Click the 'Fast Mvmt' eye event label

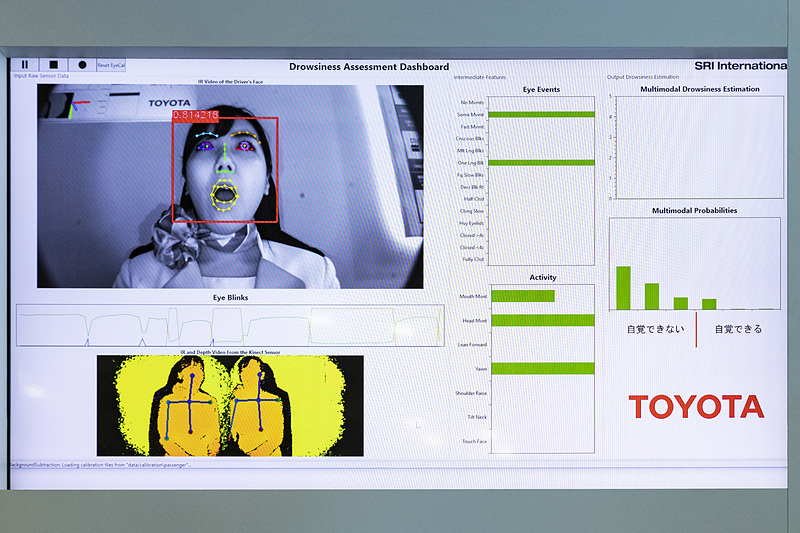472,126
